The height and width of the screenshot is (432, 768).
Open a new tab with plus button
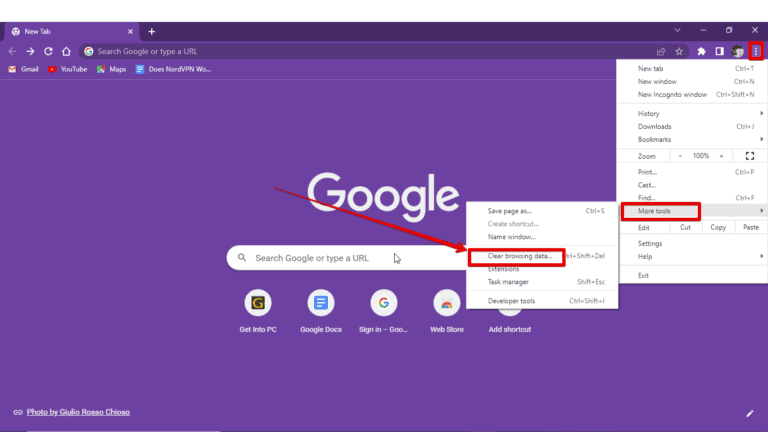click(x=151, y=31)
